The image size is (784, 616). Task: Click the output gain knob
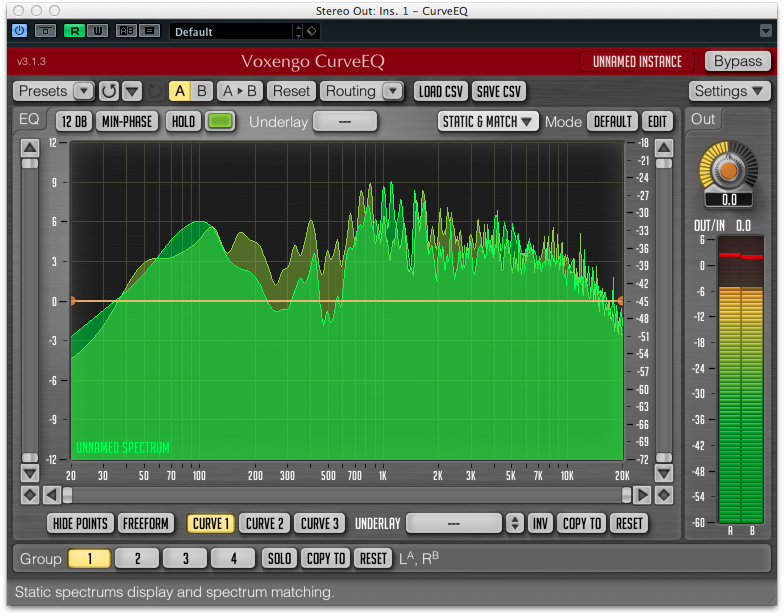pos(728,170)
